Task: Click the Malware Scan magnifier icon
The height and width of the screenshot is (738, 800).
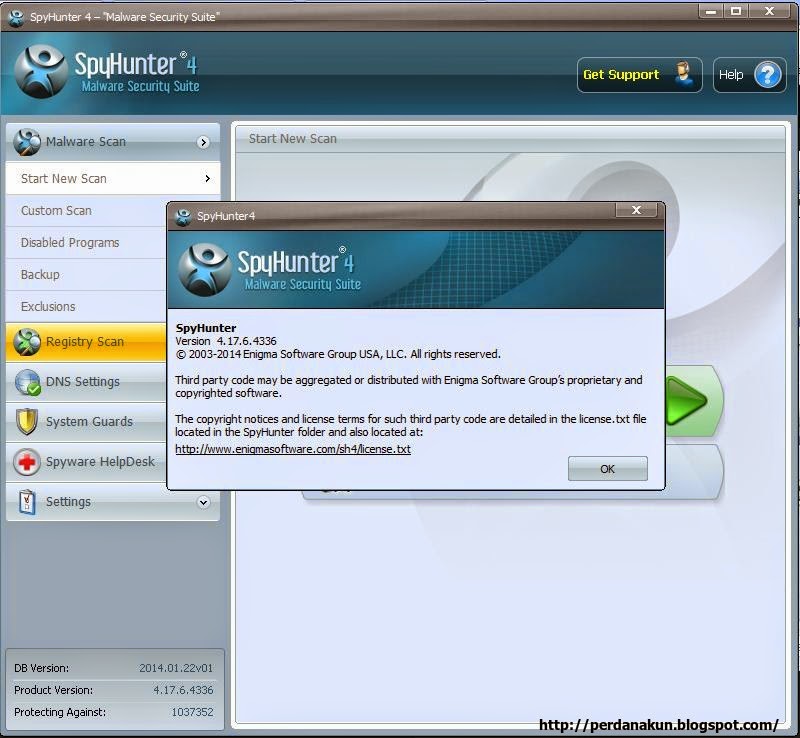Action: pyautogui.click(x=27, y=141)
